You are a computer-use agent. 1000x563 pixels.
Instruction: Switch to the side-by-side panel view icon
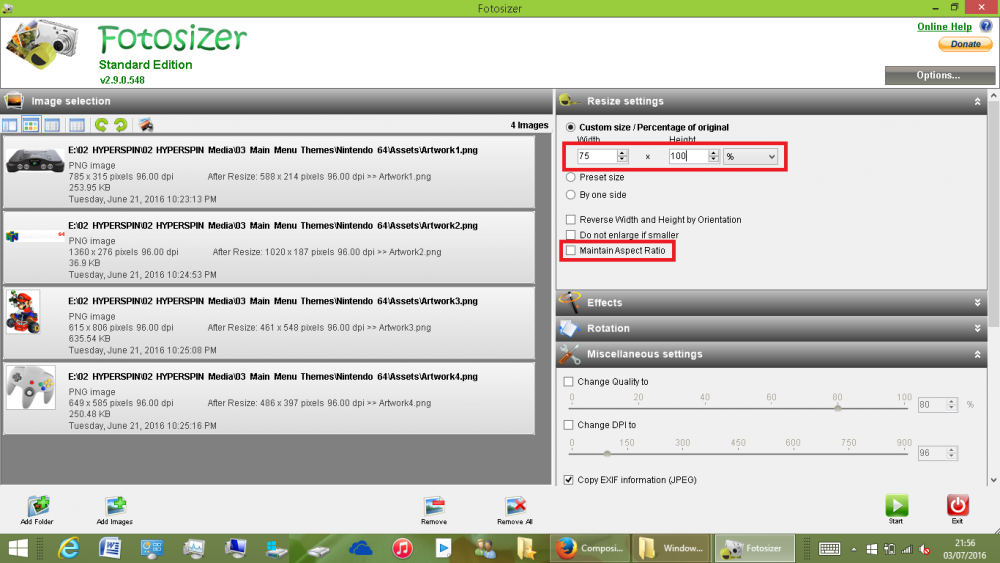point(10,125)
